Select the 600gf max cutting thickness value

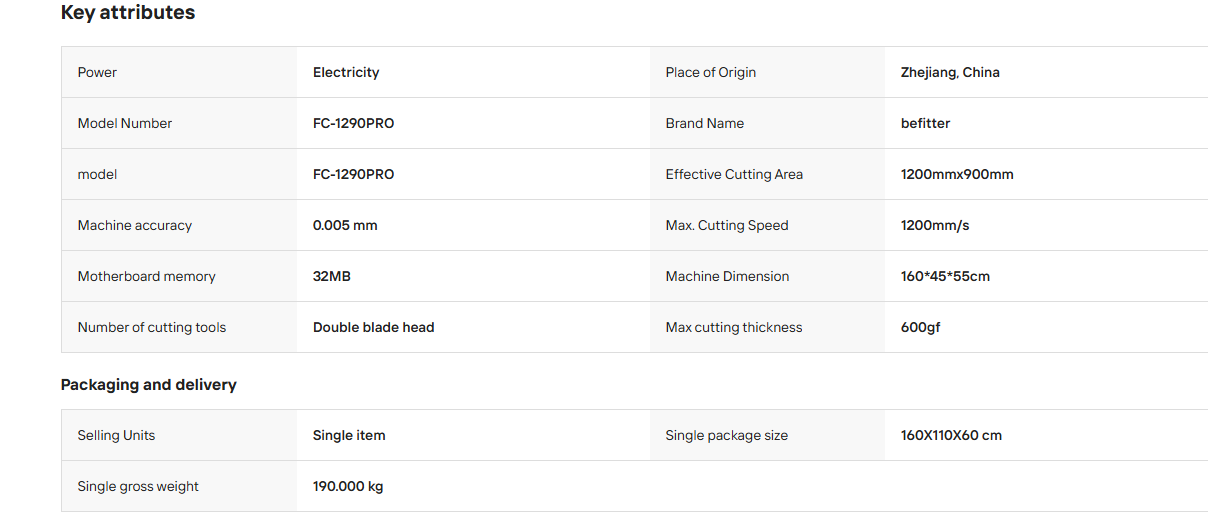pos(921,327)
